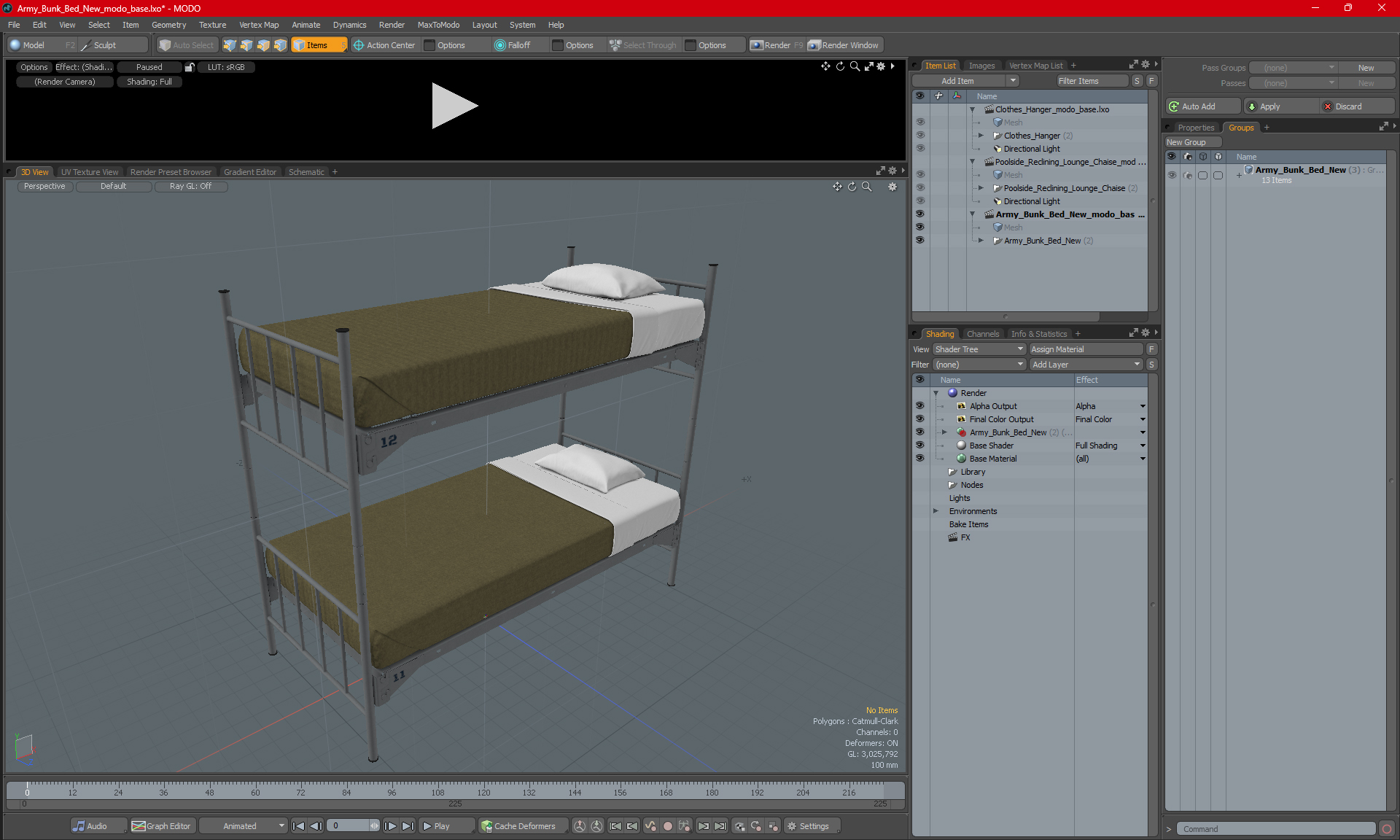
Task: Go to first frame
Action: [298, 826]
